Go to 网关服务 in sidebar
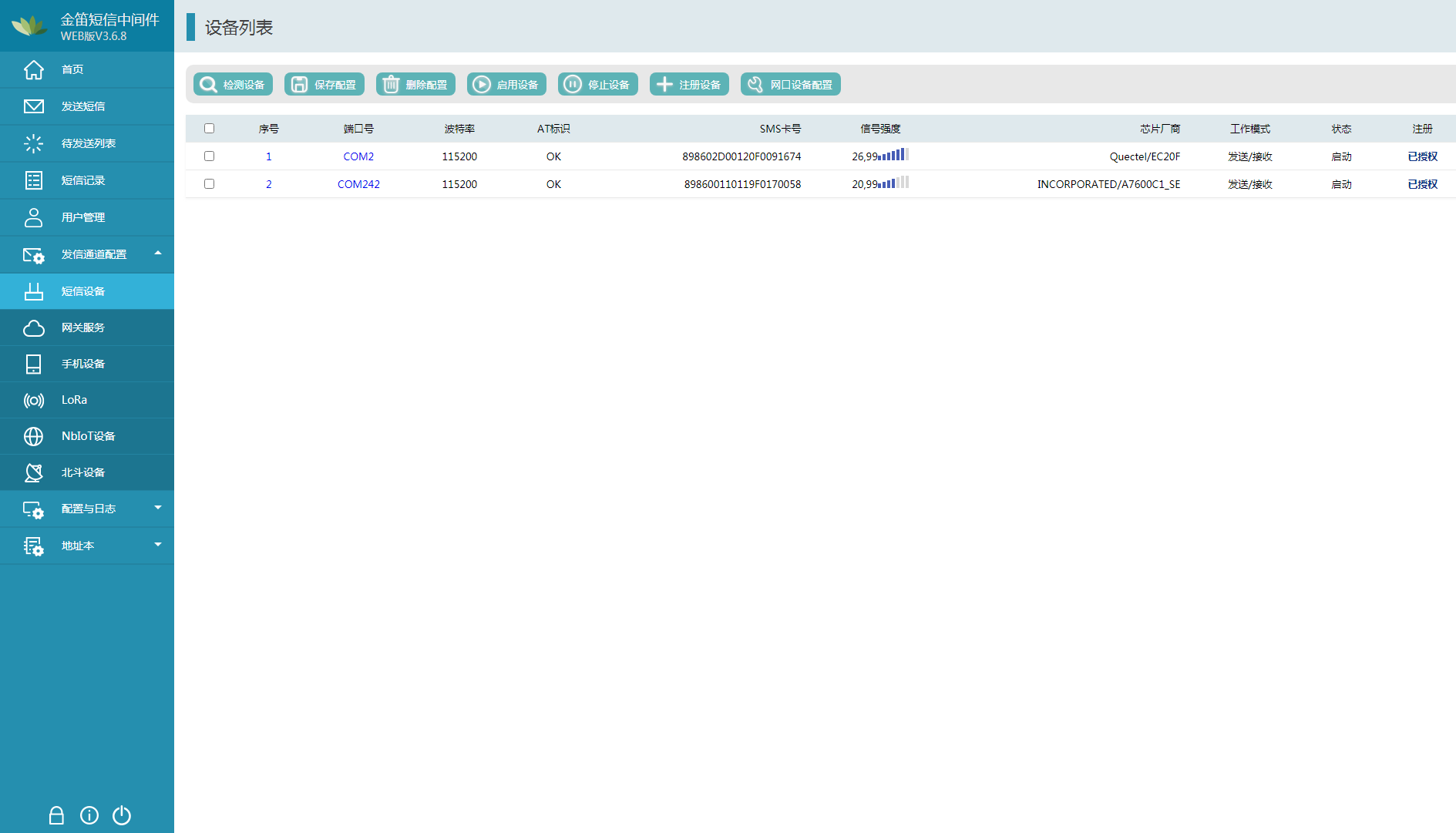Image resolution: width=1456 pixels, height=833 pixels. pos(83,327)
